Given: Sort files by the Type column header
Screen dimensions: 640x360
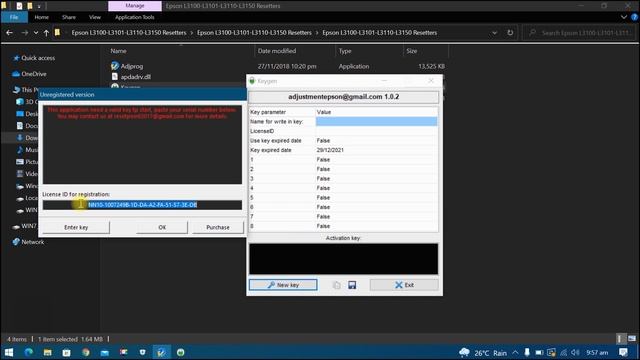Looking at the screenshot, I should point(345,51).
